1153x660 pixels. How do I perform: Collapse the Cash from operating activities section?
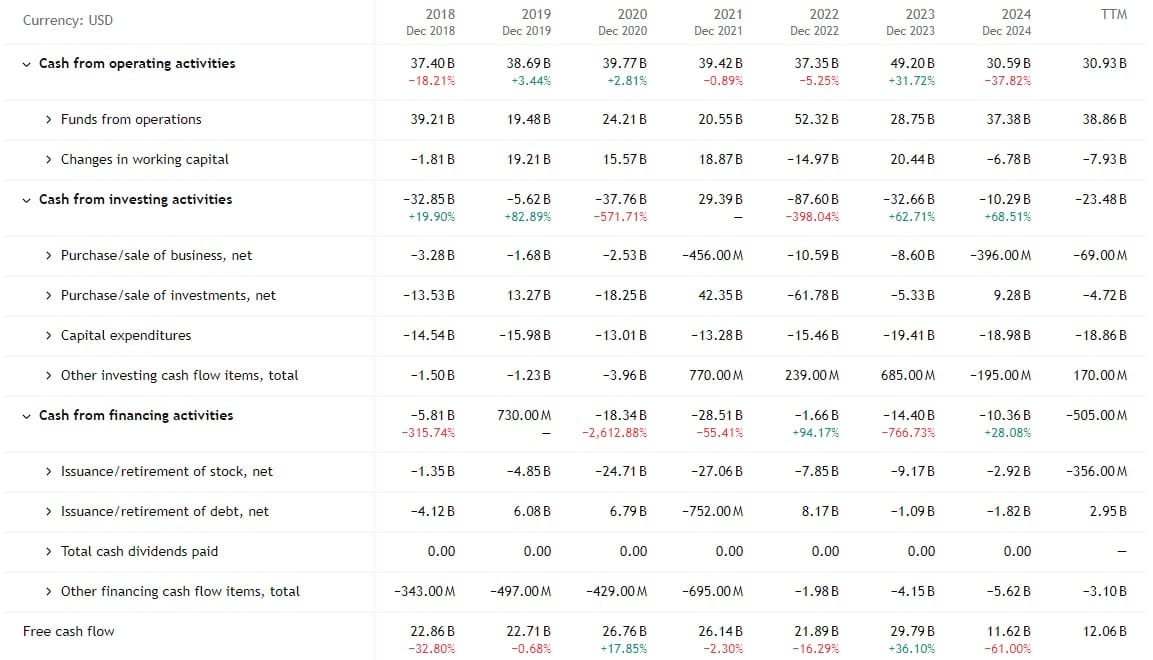(26, 64)
